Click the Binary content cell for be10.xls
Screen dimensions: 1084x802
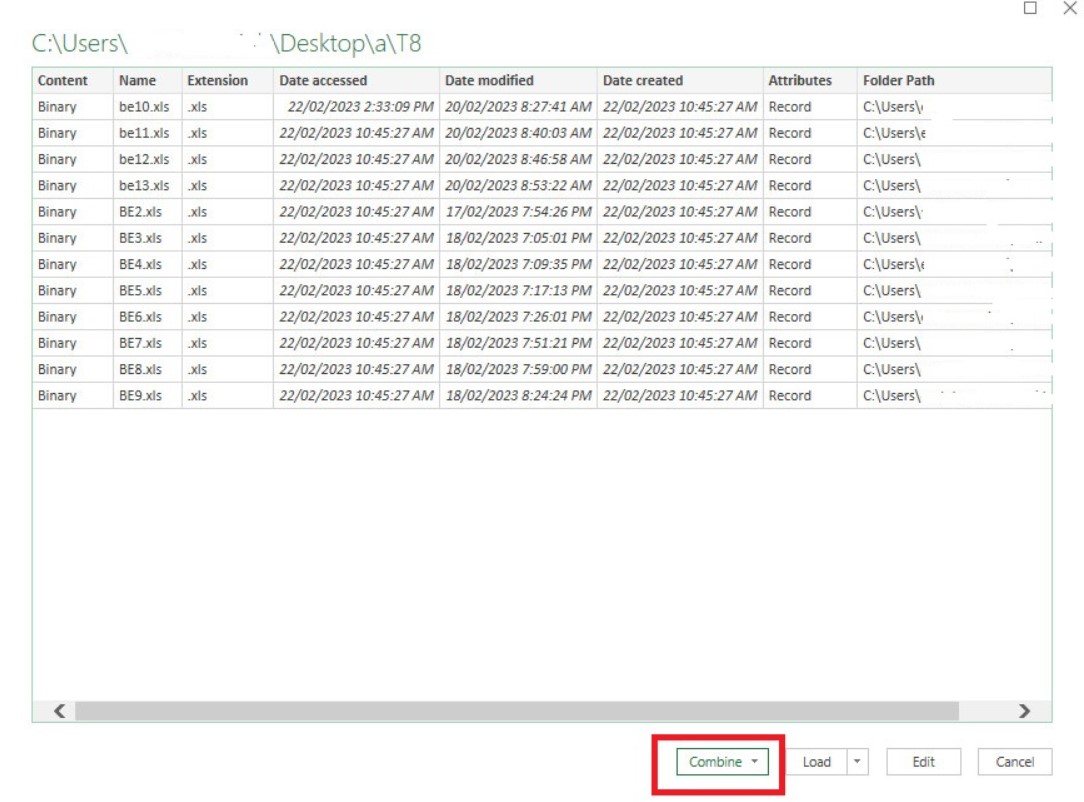tap(73, 106)
